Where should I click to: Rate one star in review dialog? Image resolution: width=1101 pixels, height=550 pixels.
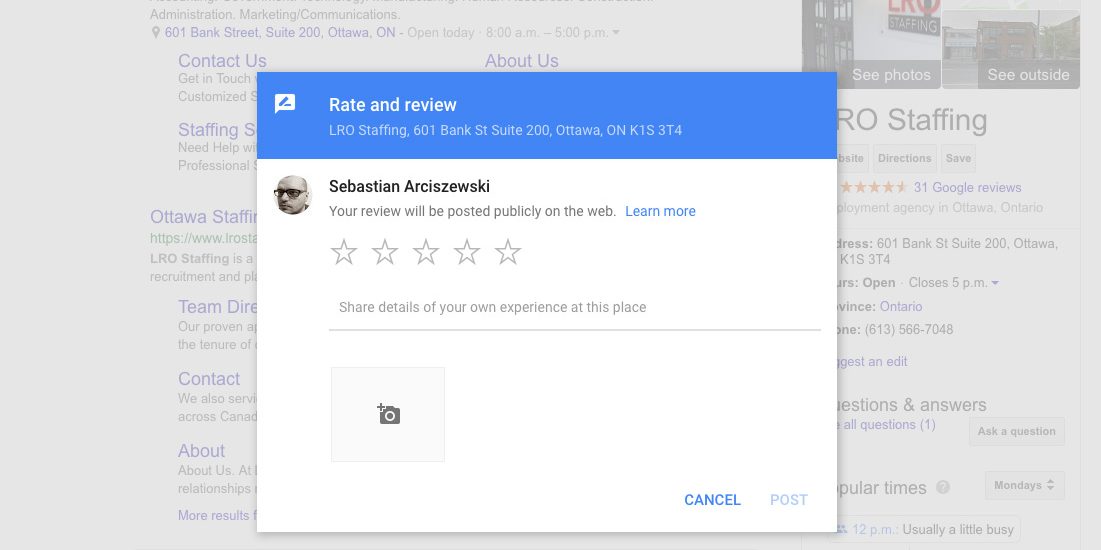click(344, 252)
